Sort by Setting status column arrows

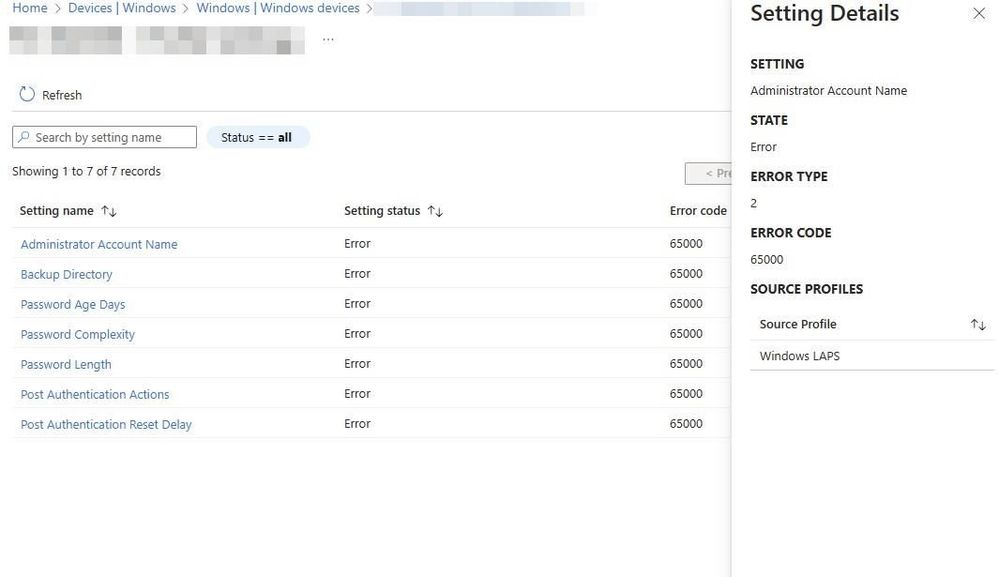435,211
